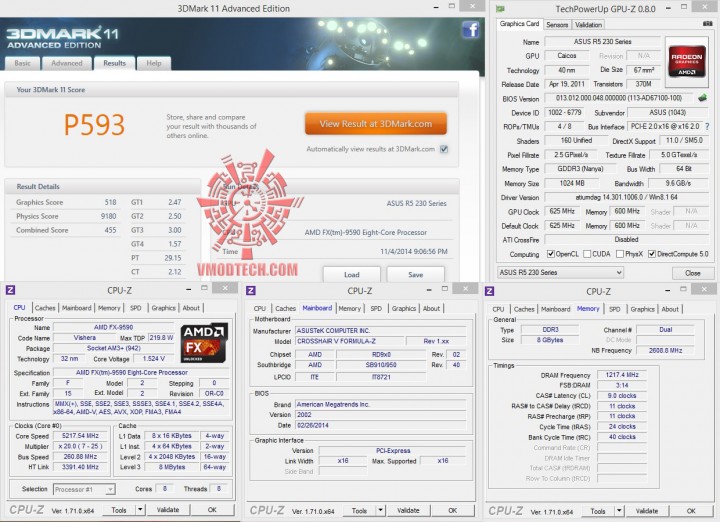Screen dimensions: 720x522
Task: Click the Physics Score value 9180
Action: tap(108, 216)
